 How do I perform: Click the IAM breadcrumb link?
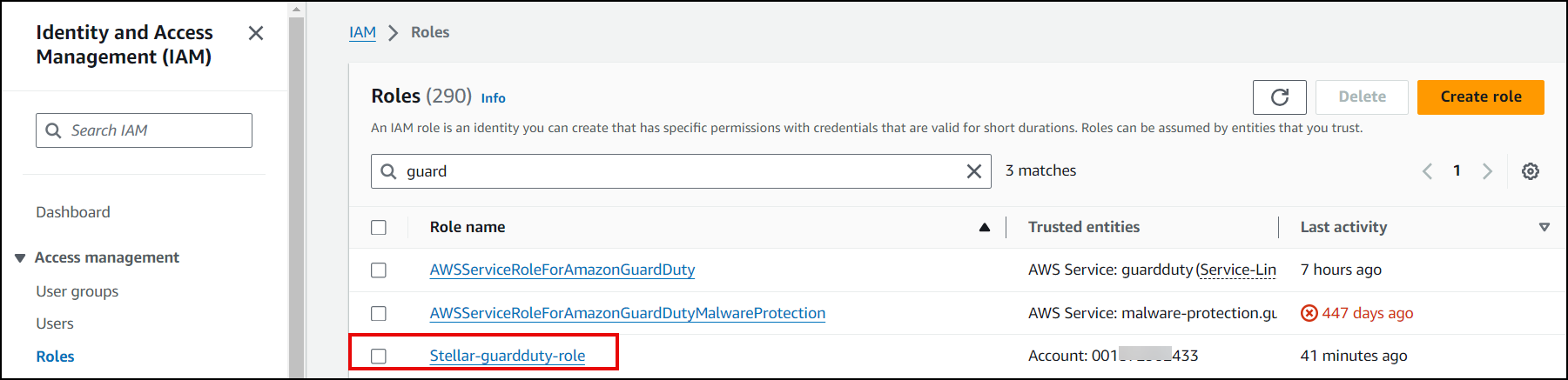(362, 32)
